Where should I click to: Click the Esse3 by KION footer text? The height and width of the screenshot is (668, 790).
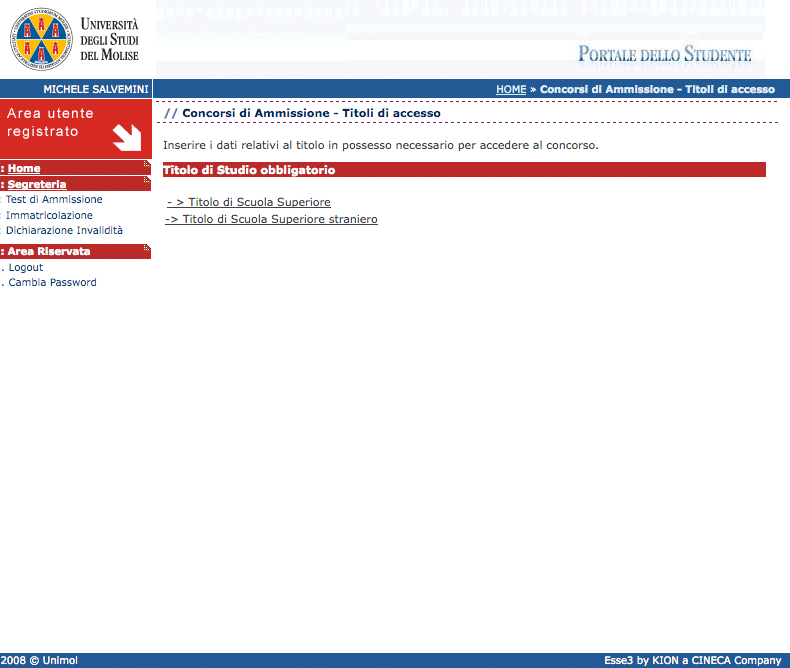click(x=693, y=660)
